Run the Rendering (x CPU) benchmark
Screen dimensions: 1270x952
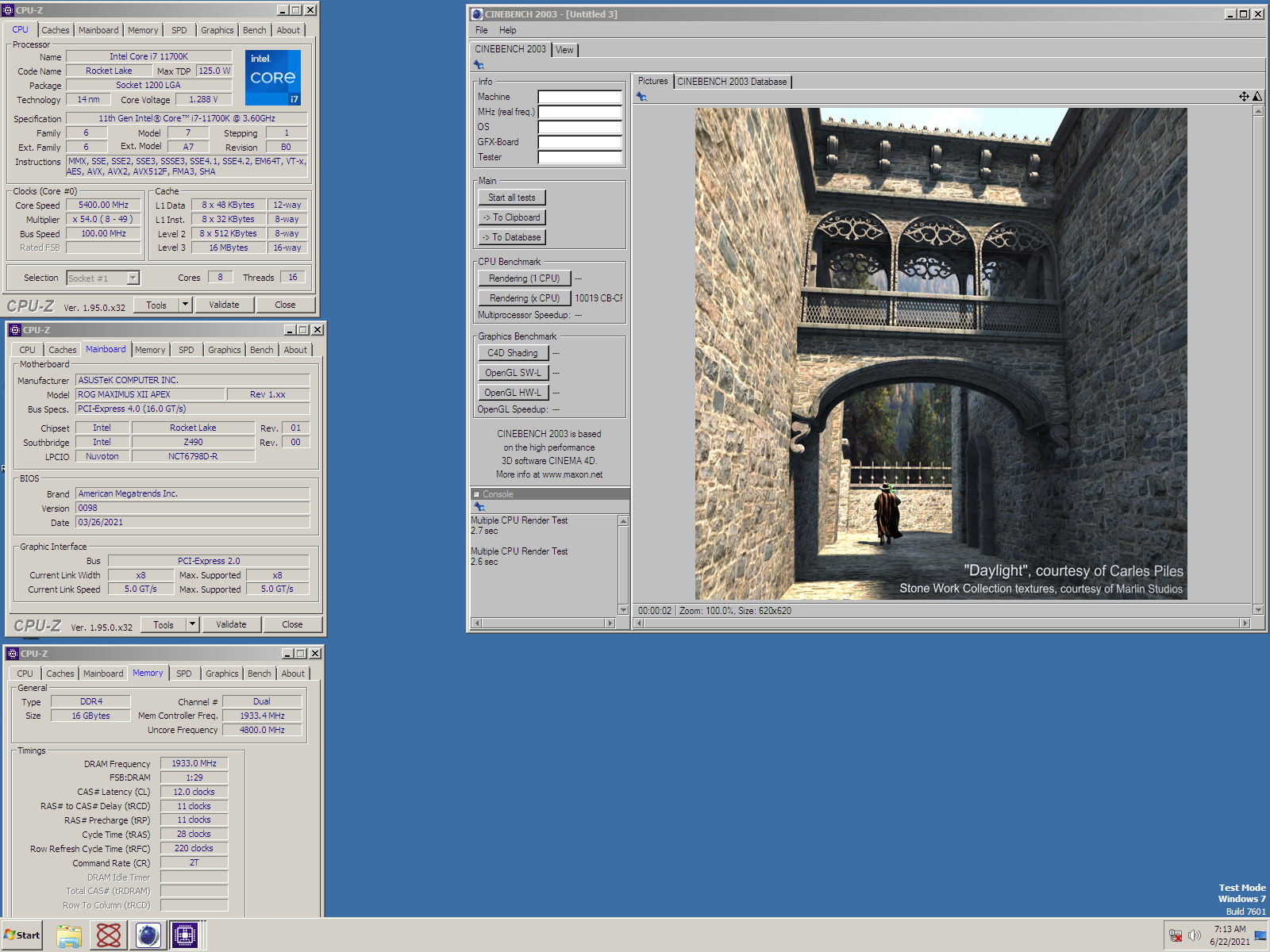(x=524, y=298)
